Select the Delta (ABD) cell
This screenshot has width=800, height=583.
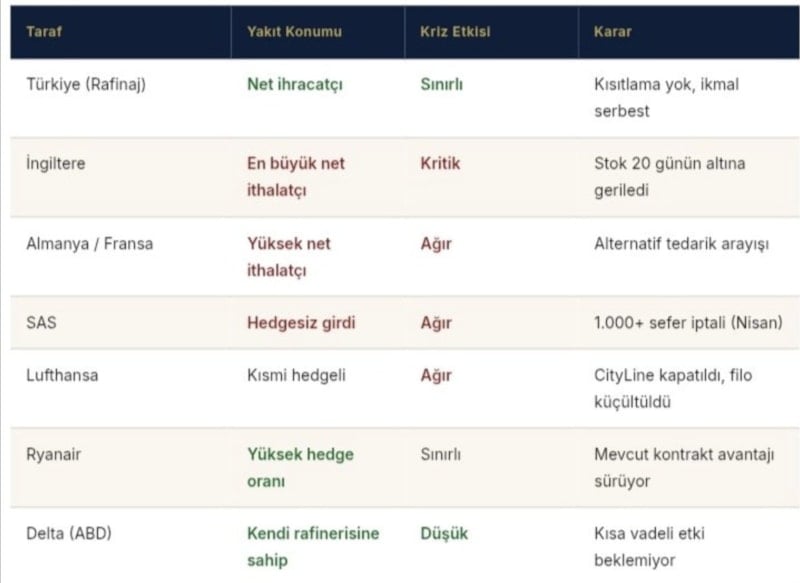pyautogui.click(x=69, y=534)
